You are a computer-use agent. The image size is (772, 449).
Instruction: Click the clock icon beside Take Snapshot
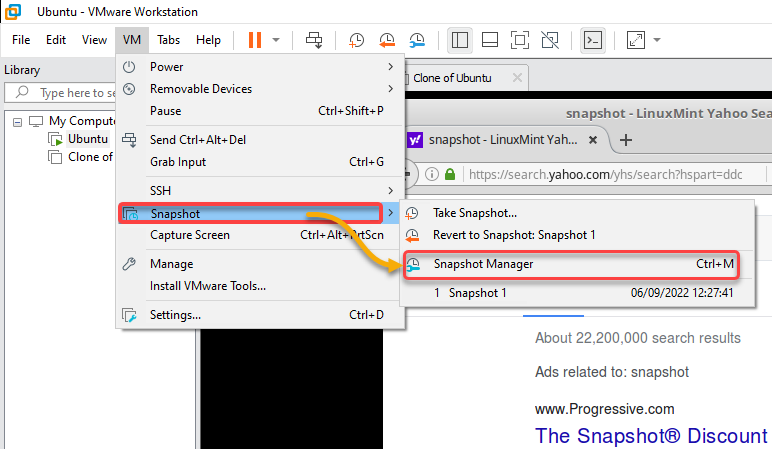pos(412,213)
